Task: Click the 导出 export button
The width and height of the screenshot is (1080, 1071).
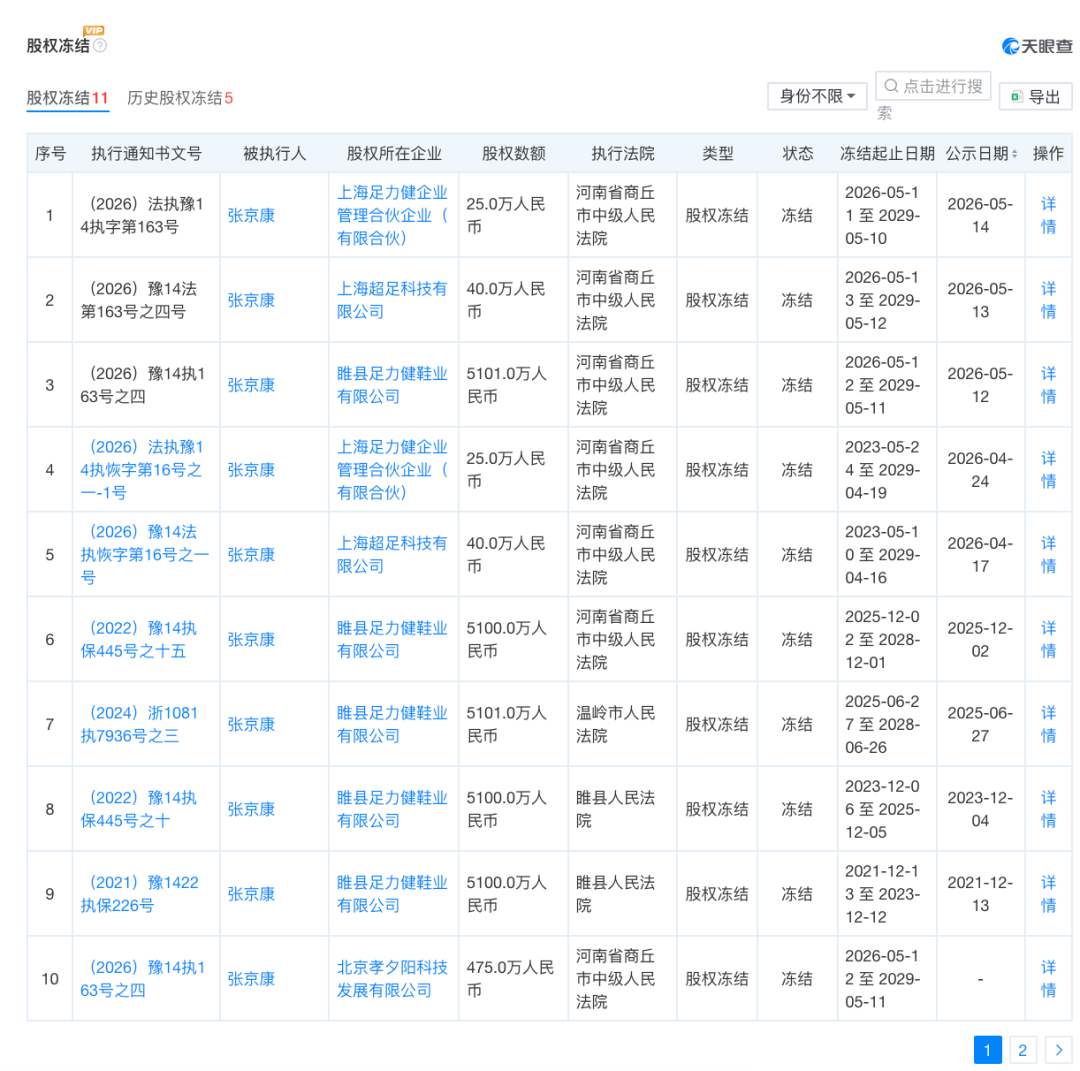Action: 1035,96
